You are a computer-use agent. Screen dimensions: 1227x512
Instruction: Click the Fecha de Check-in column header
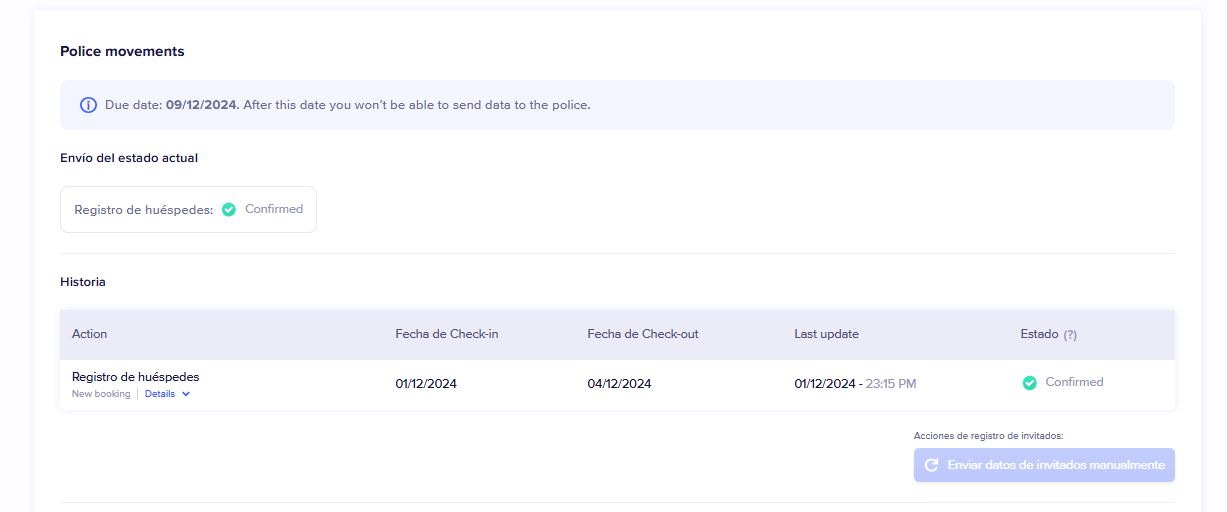tap(446, 334)
